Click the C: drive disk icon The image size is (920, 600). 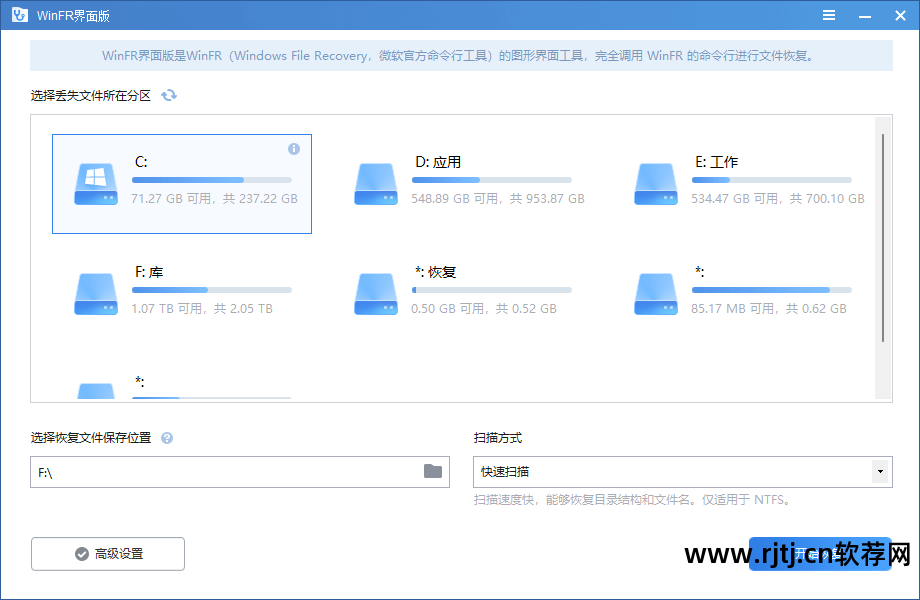(95, 183)
